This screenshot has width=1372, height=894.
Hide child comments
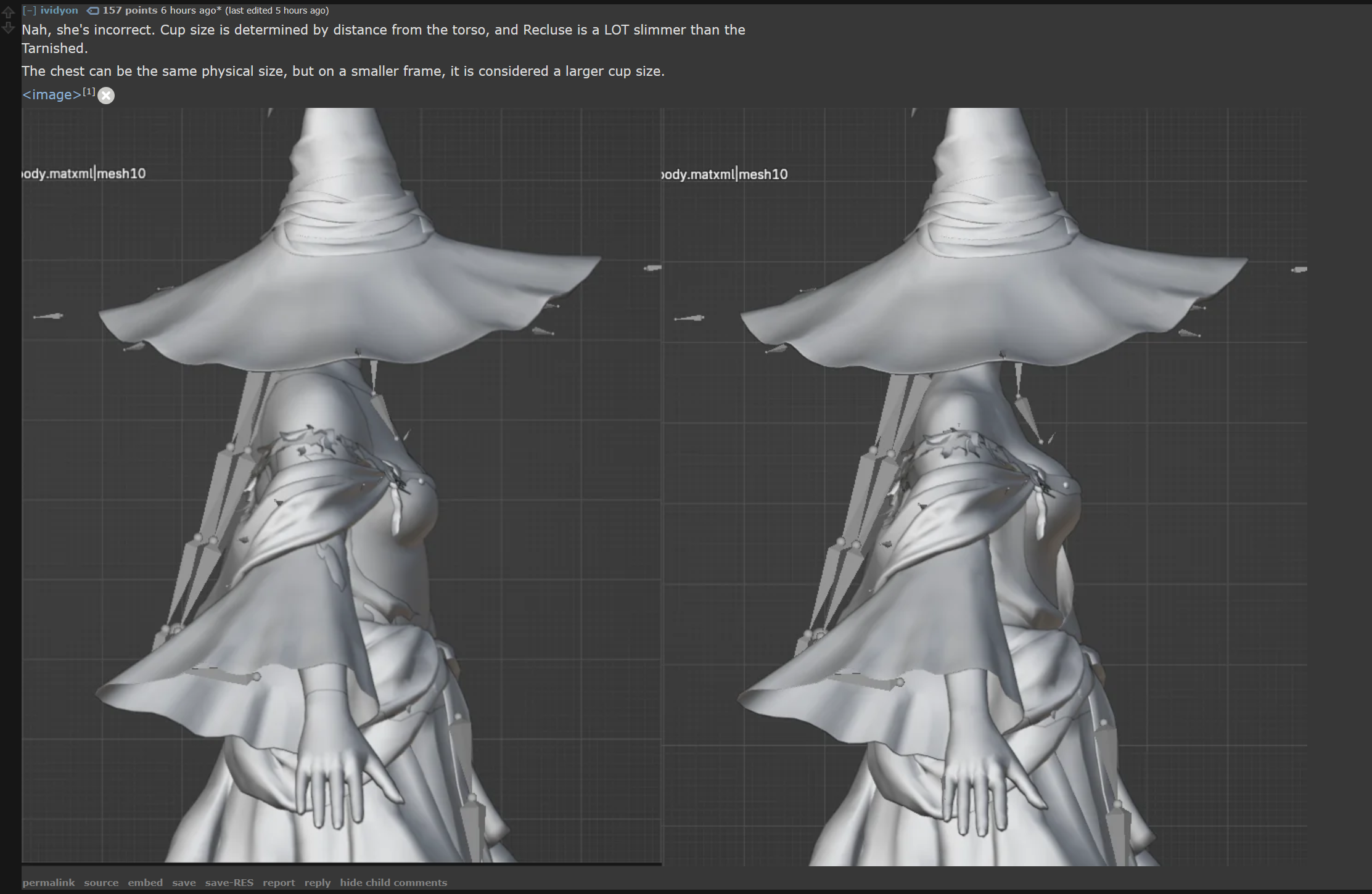pyautogui.click(x=393, y=883)
